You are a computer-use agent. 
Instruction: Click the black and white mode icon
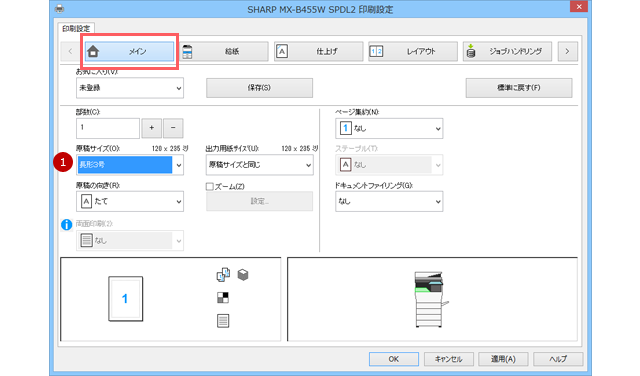223,298
